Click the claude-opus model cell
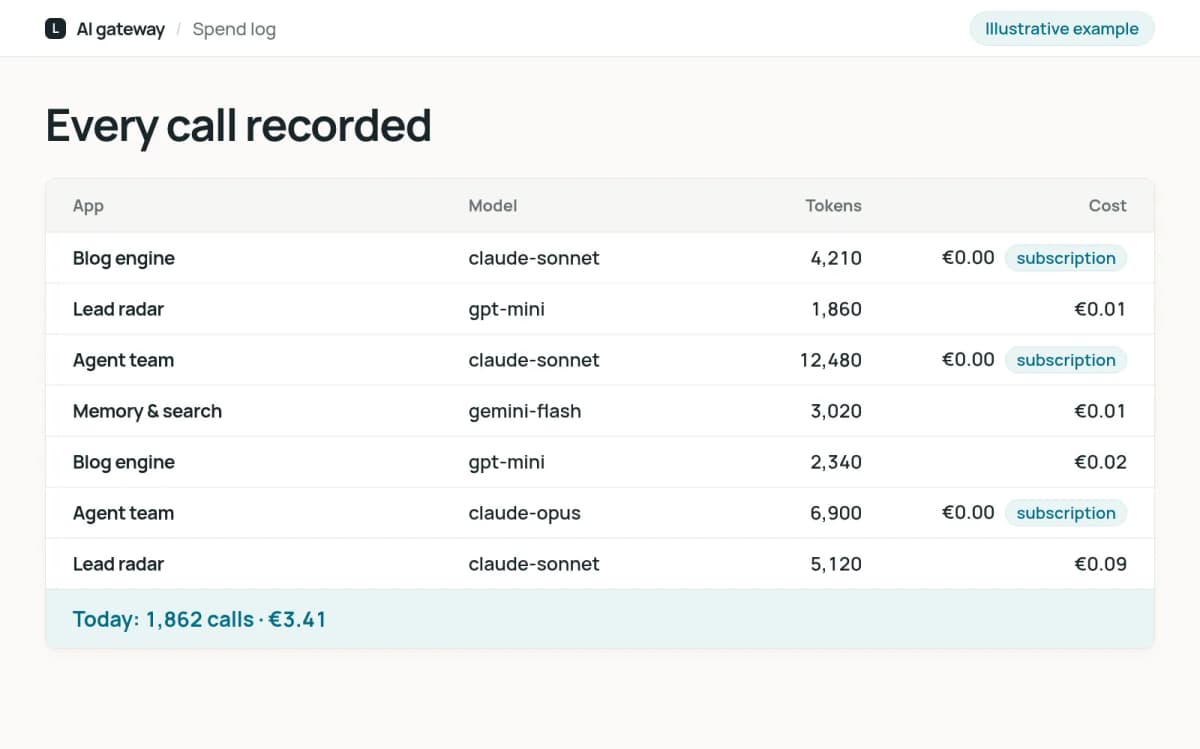 pos(525,513)
